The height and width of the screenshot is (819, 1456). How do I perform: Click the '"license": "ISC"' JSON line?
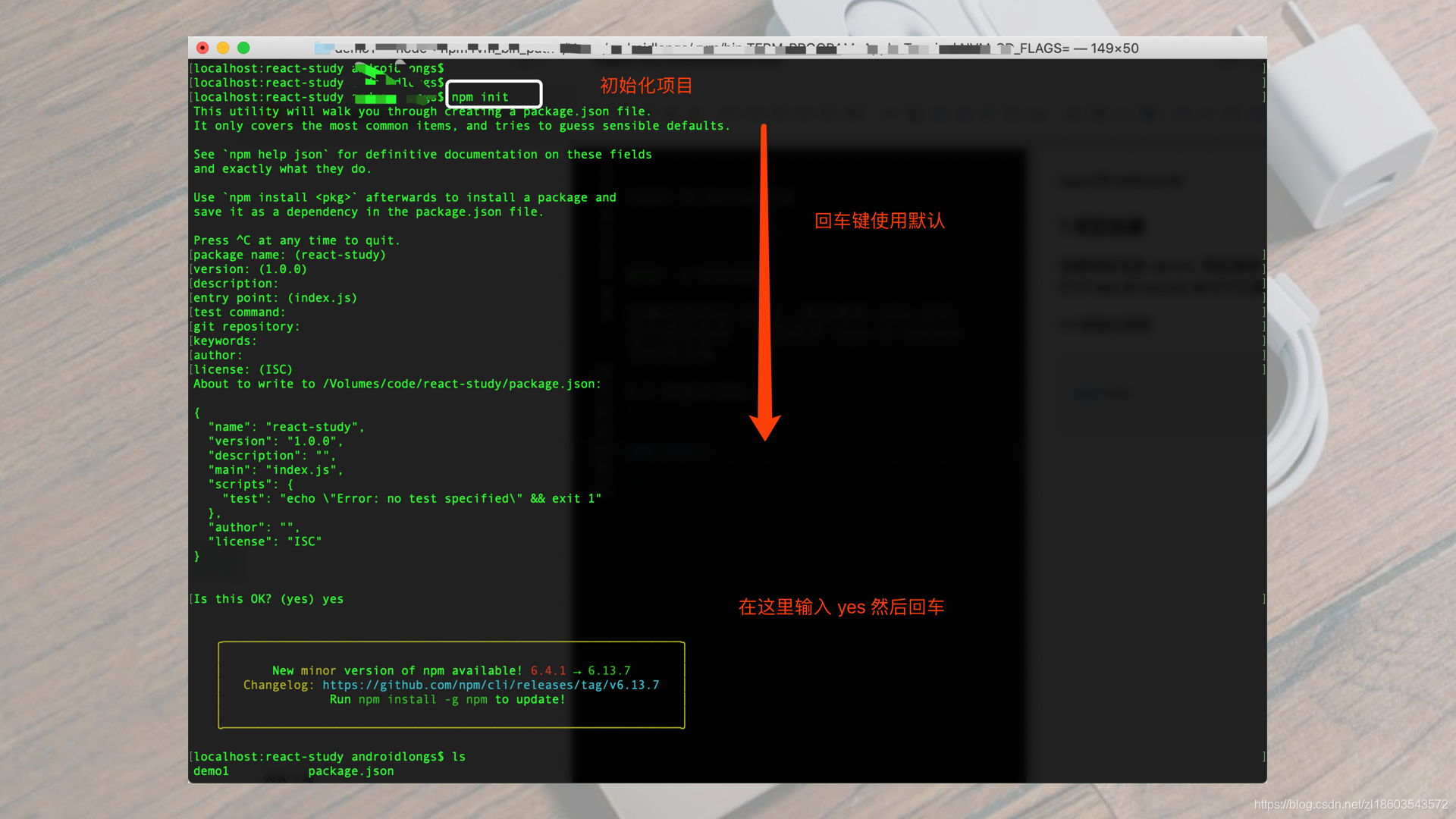click(x=265, y=541)
